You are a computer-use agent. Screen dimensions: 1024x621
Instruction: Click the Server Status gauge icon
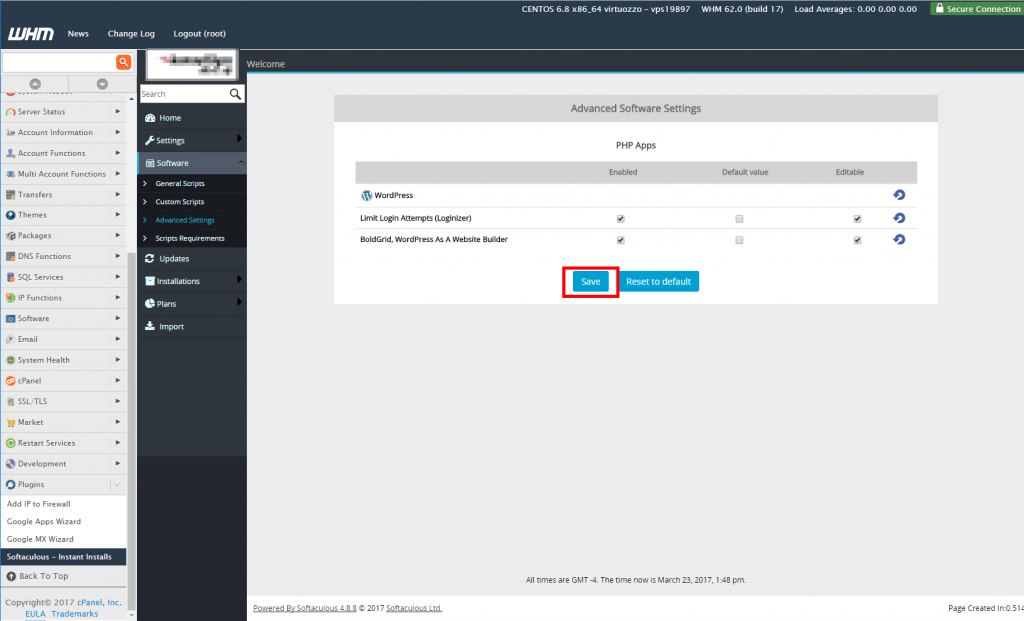[x=10, y=112]
